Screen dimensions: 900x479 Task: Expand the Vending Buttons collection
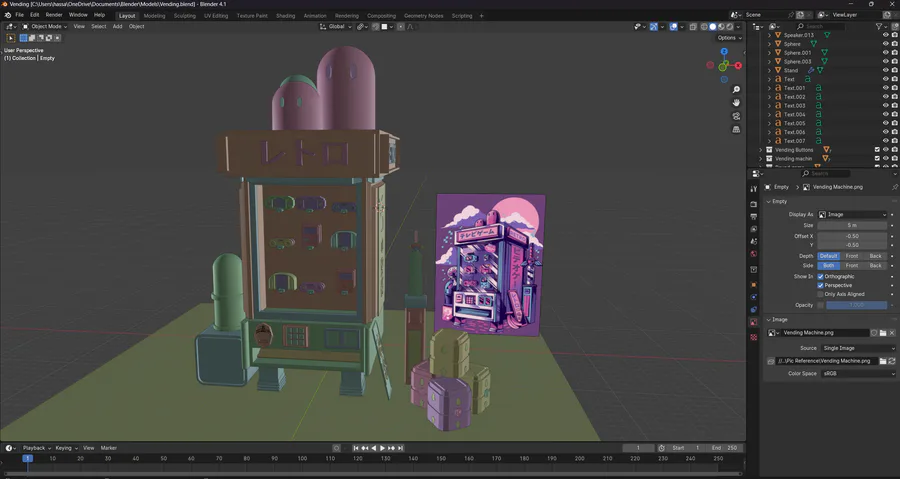pyautogui.click(x=761, y=150)
